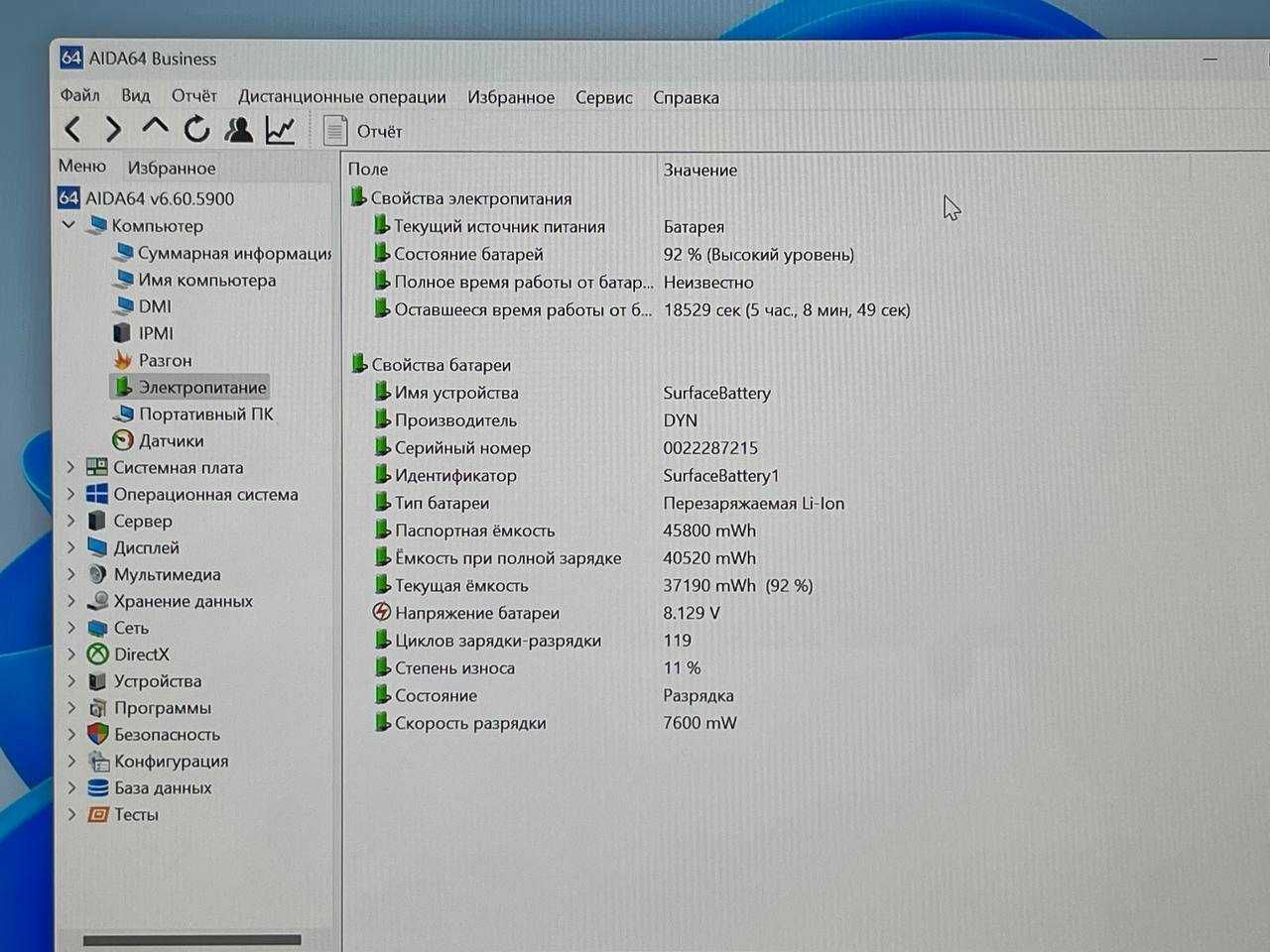Image resolution: width=1270 pixels, height=952 pixels.
Task: Select the DMI tree item
Action: click(143, 306)
